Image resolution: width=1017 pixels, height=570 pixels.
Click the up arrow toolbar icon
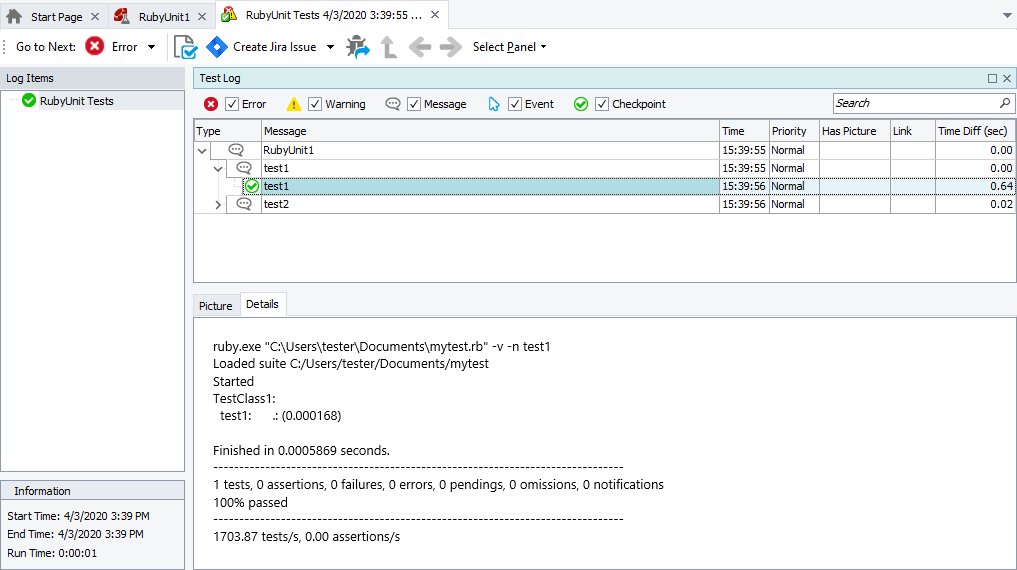(389, 47)
